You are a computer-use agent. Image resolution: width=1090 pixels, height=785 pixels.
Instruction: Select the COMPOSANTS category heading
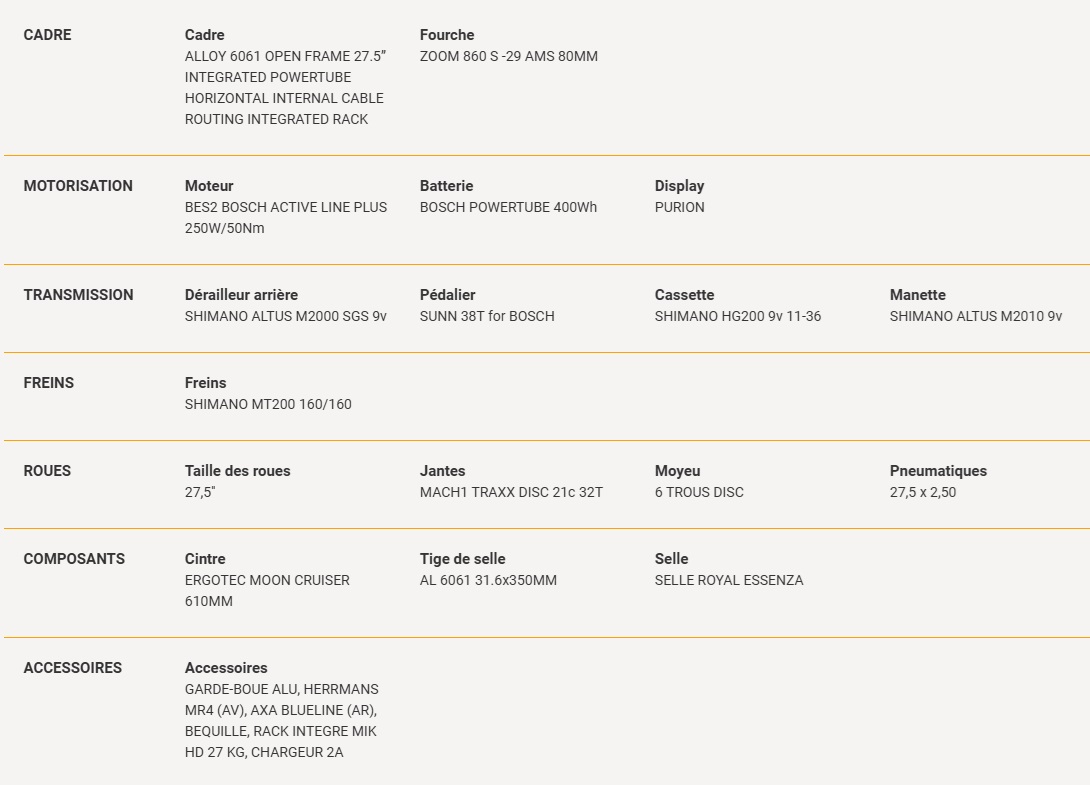pyautogui.click(x=74, y=559)
